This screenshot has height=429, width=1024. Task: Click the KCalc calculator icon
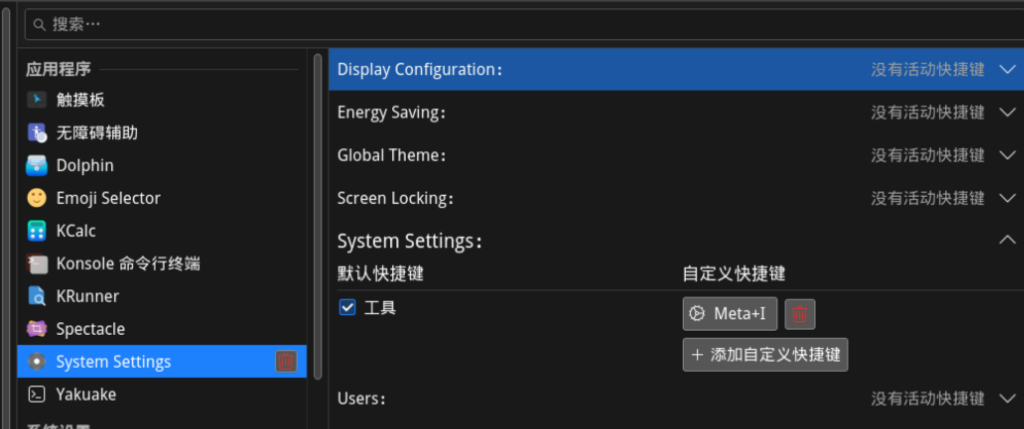pos(37,230)
